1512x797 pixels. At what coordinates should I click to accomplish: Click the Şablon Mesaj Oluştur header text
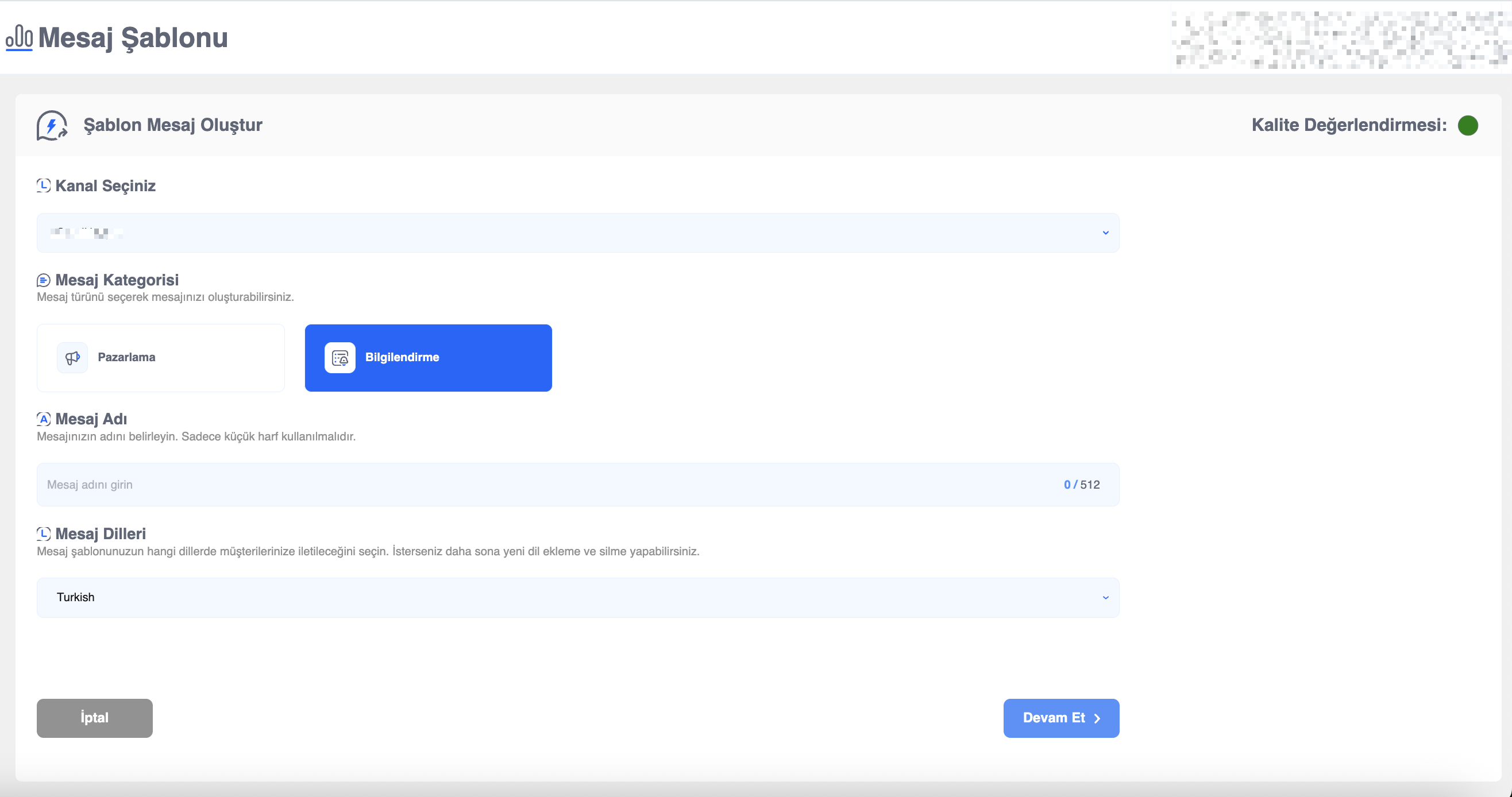(x=172, y=125)
